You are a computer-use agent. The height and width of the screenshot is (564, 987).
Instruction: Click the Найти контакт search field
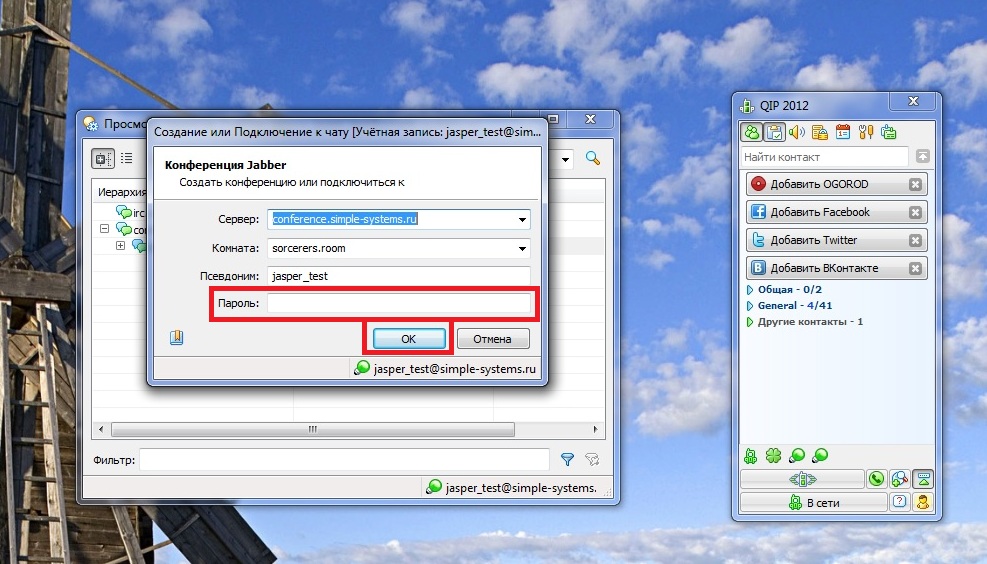click(x=825, y=157)
